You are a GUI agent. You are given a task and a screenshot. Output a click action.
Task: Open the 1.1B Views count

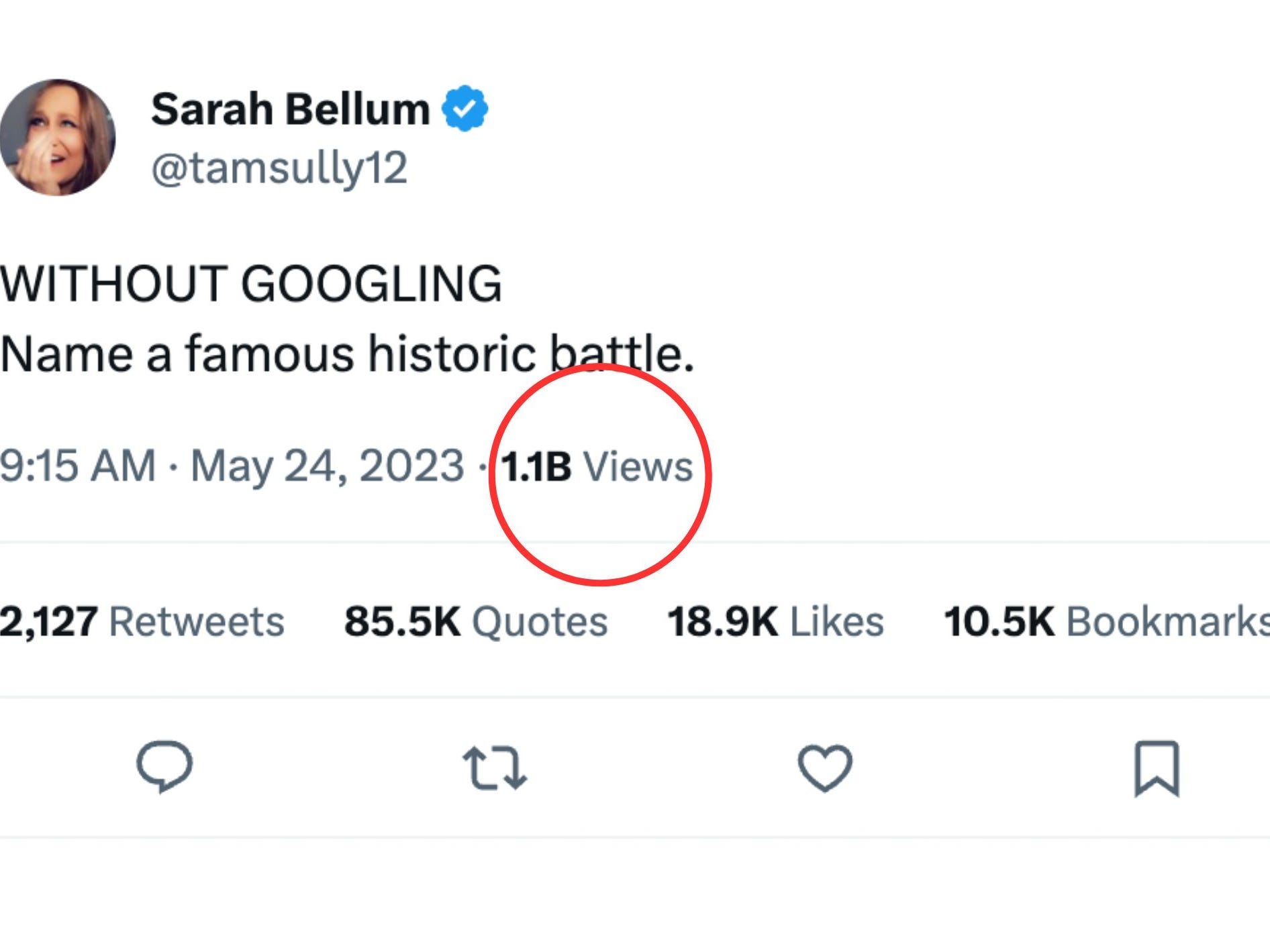[x=597, y=466]
